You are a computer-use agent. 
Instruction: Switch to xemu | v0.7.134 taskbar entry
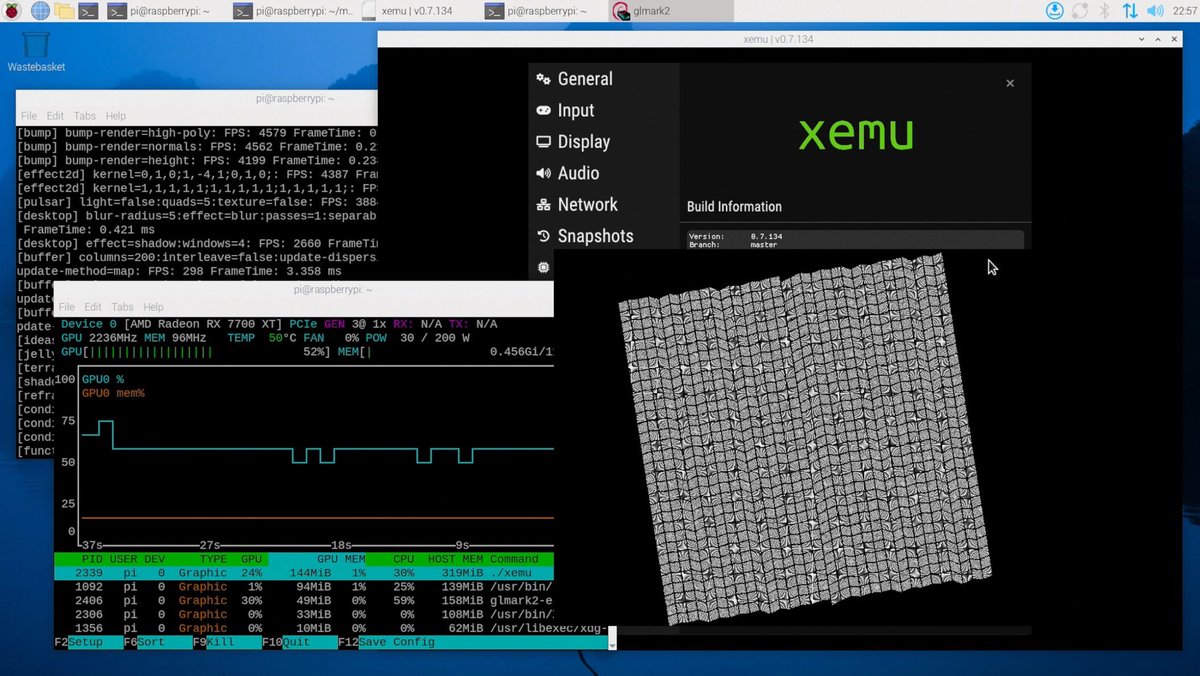click(418, 11)
